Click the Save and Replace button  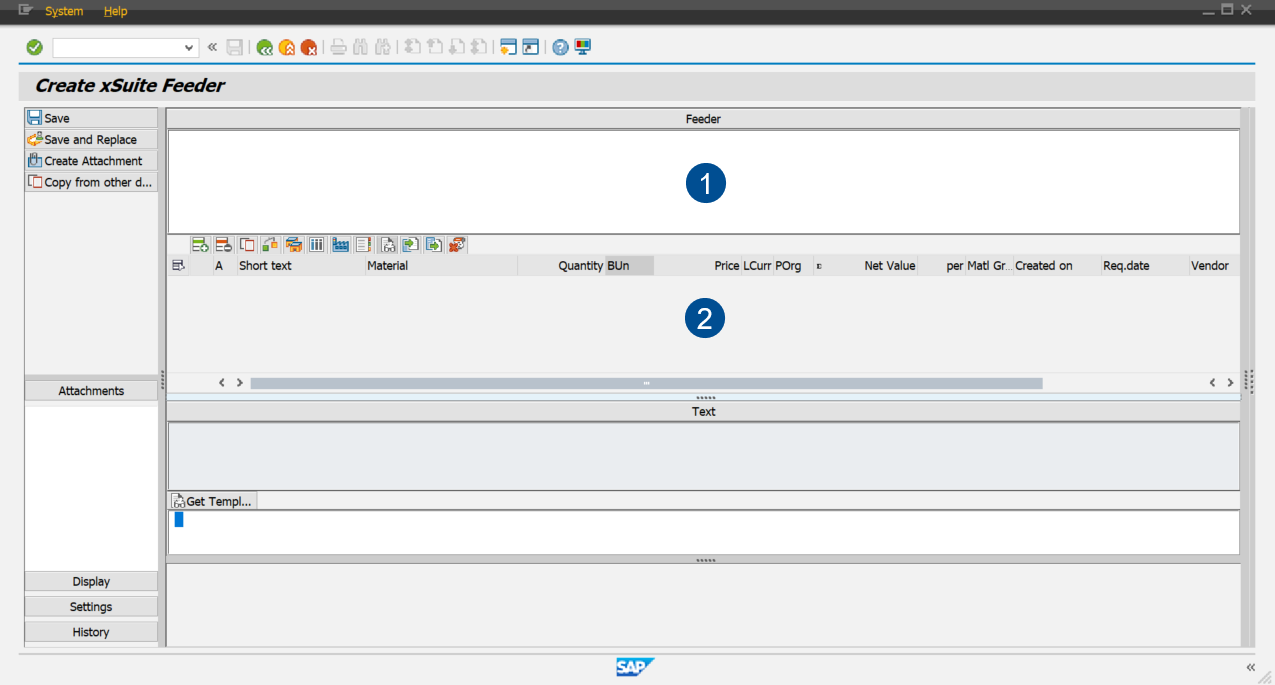click(x=90, y=139)
